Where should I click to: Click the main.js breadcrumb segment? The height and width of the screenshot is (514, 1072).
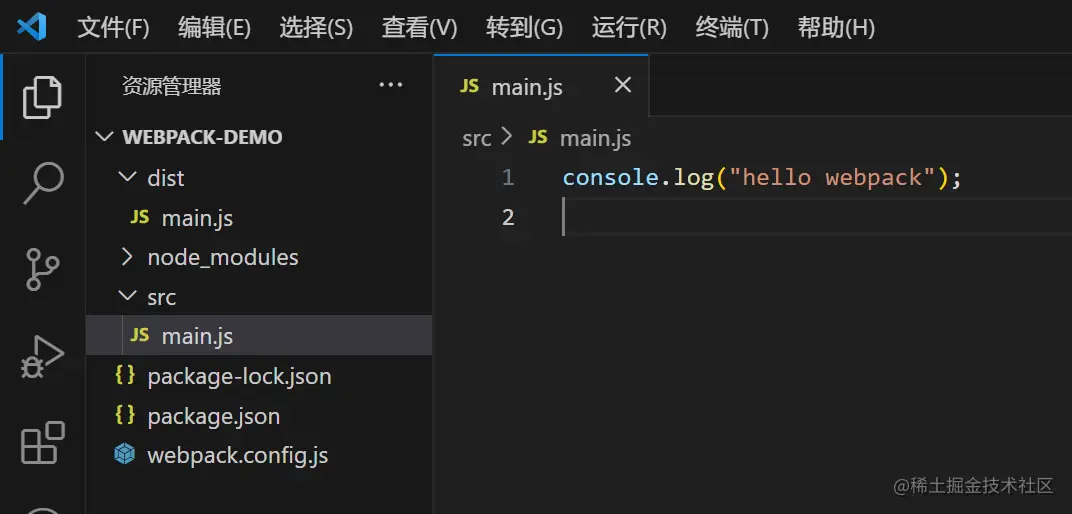[595, 139]
